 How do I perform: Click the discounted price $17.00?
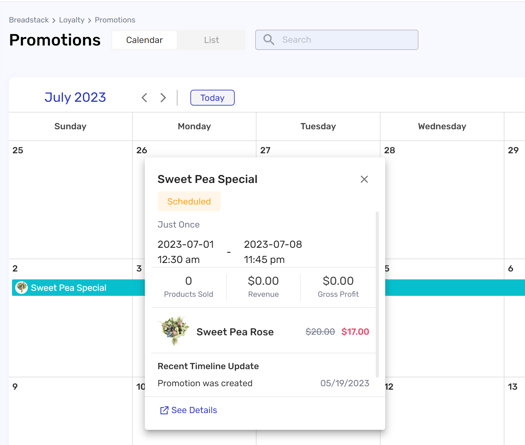[x=355, y=331]
